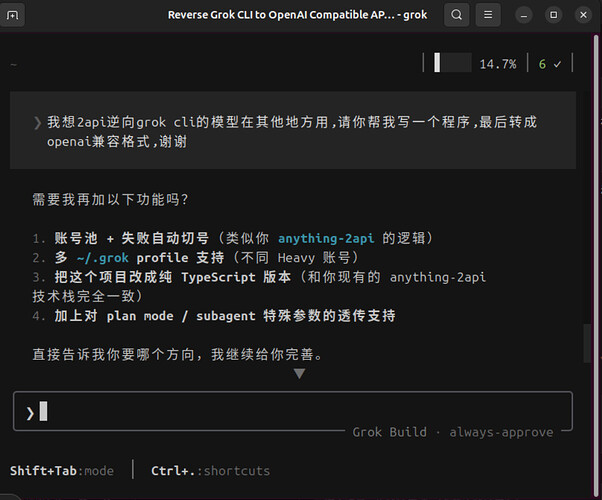
Task: Click the 14.7% usage value
Action: [498, 64]
